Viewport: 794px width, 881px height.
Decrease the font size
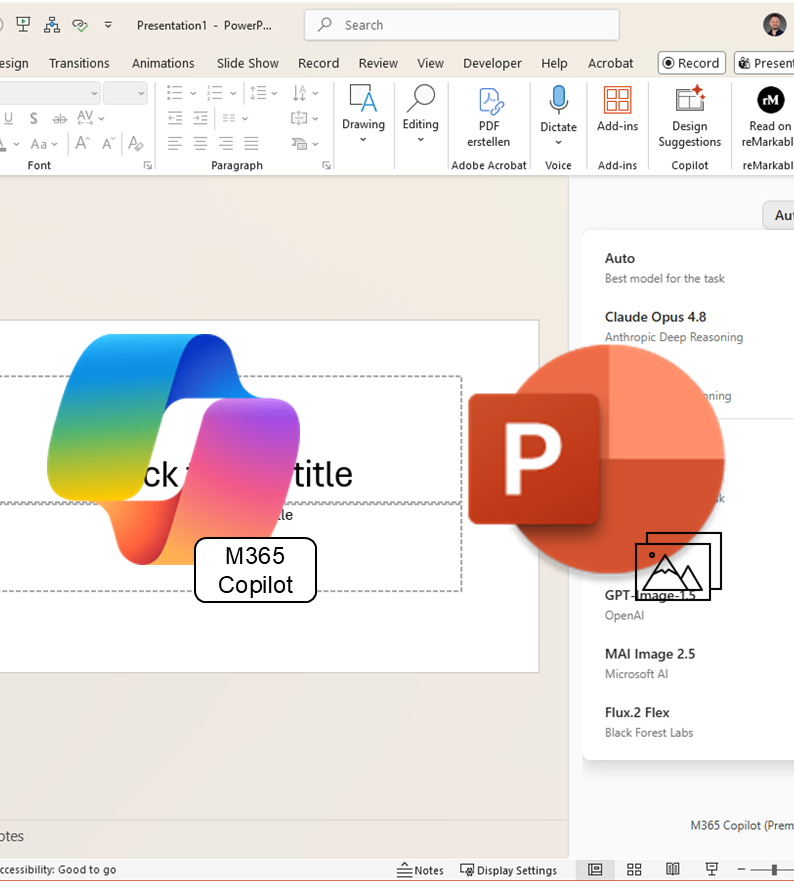109,144
